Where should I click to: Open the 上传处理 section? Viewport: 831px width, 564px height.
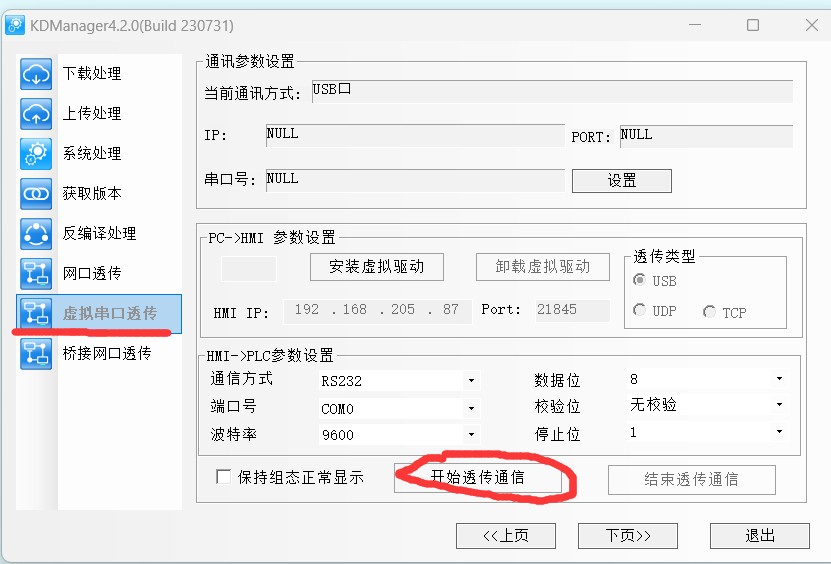pos(92,113)
